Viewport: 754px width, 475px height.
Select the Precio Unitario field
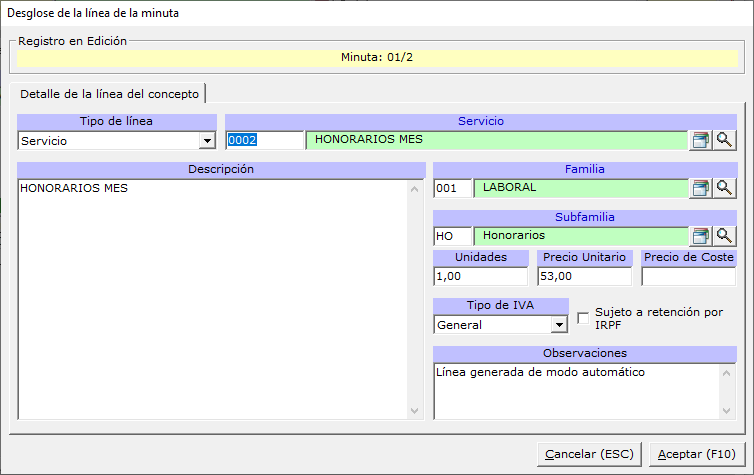[585, 276]
